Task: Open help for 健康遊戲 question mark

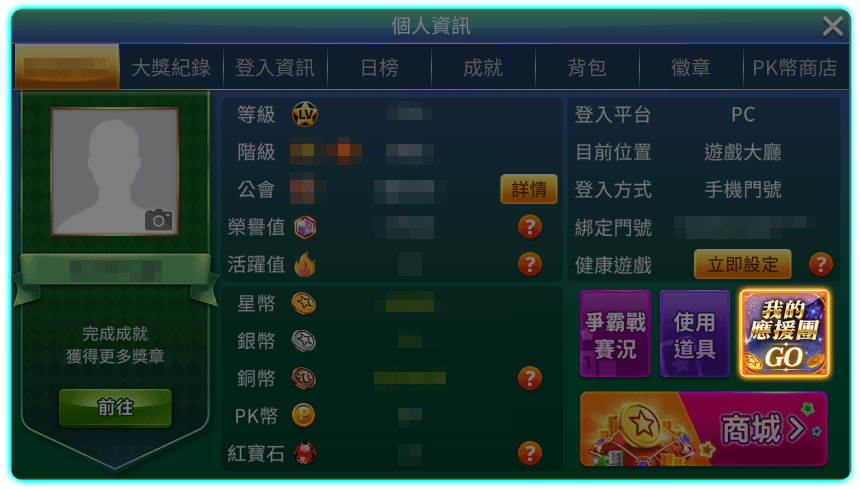Action: (821, 264)
